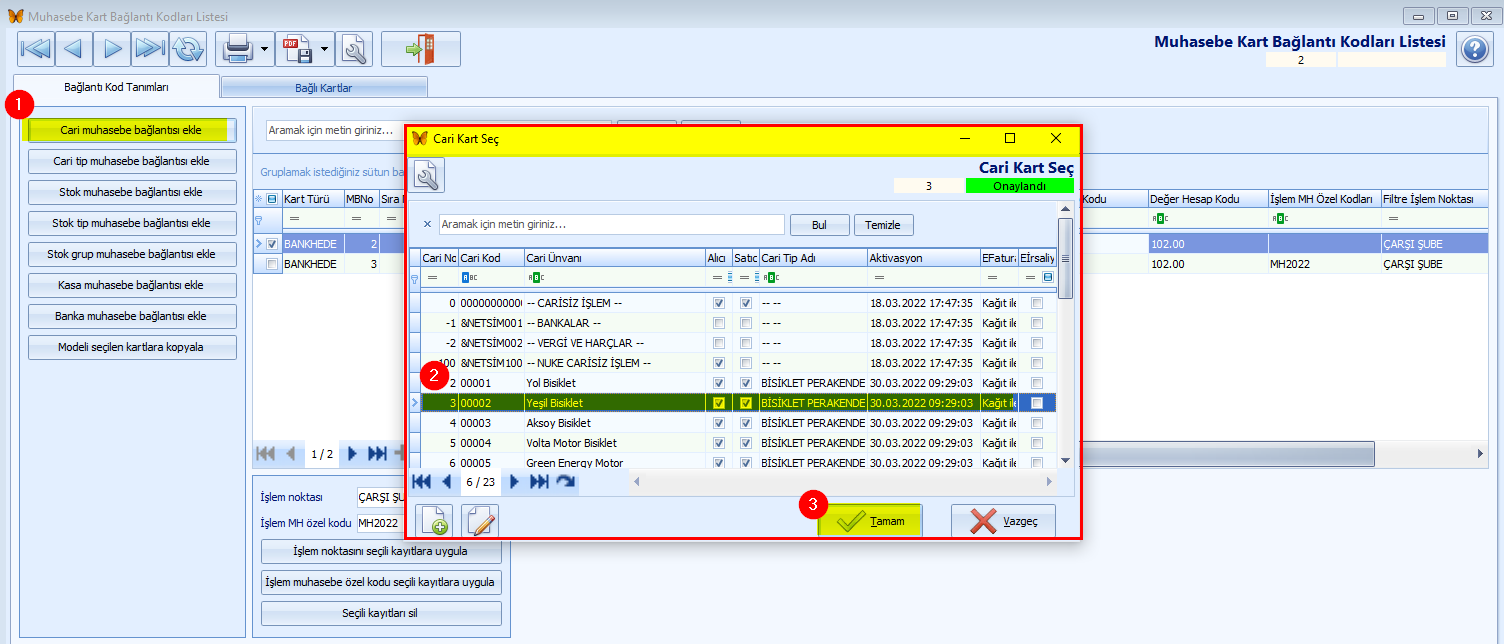This screenshot has width=1504, height=644.
Task: Click the exit door icon
Action: [x=420, y=48]
